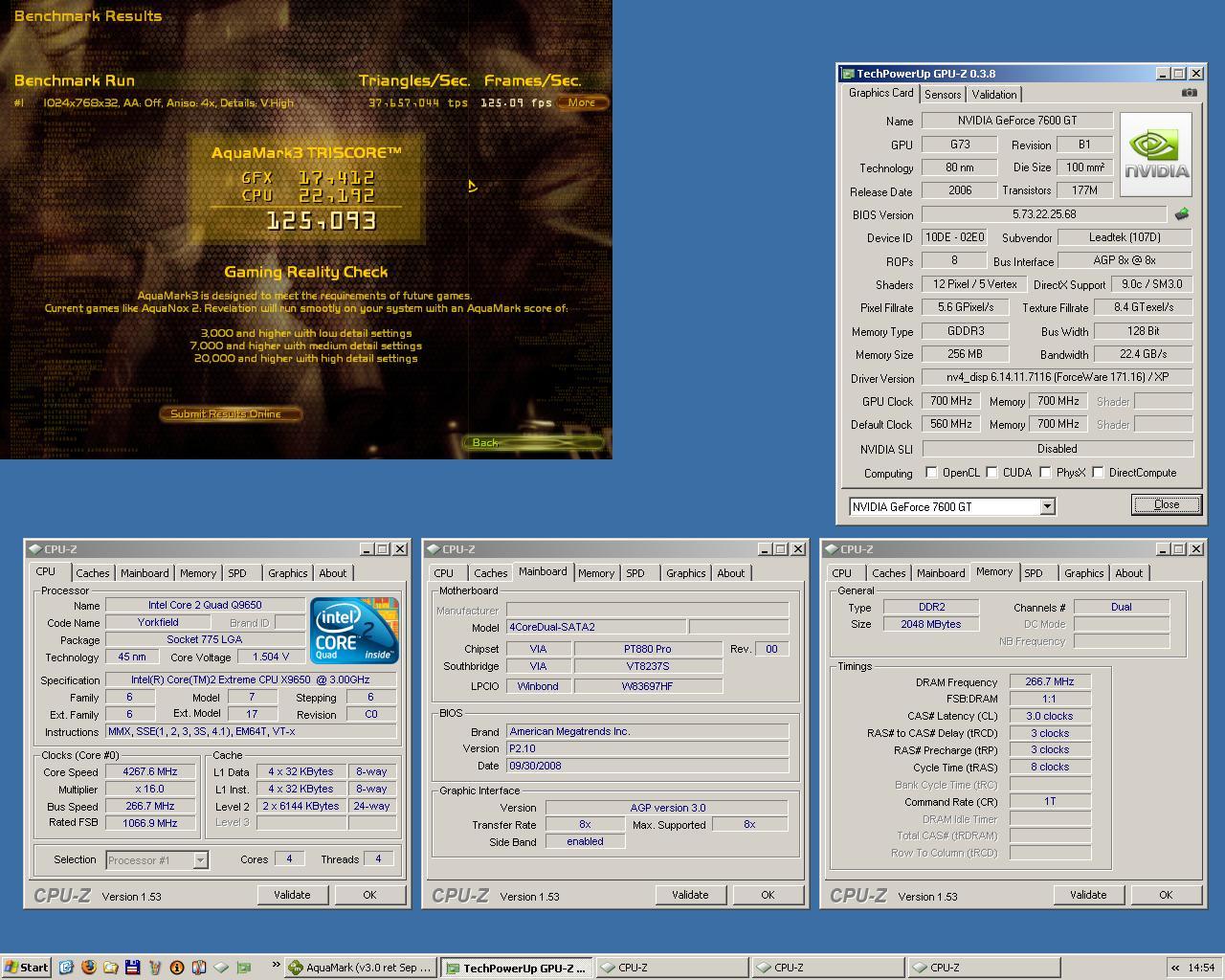
Task: Enable the OpenCL checkbox
Action: pyautogui.click(x=931, y=472)
